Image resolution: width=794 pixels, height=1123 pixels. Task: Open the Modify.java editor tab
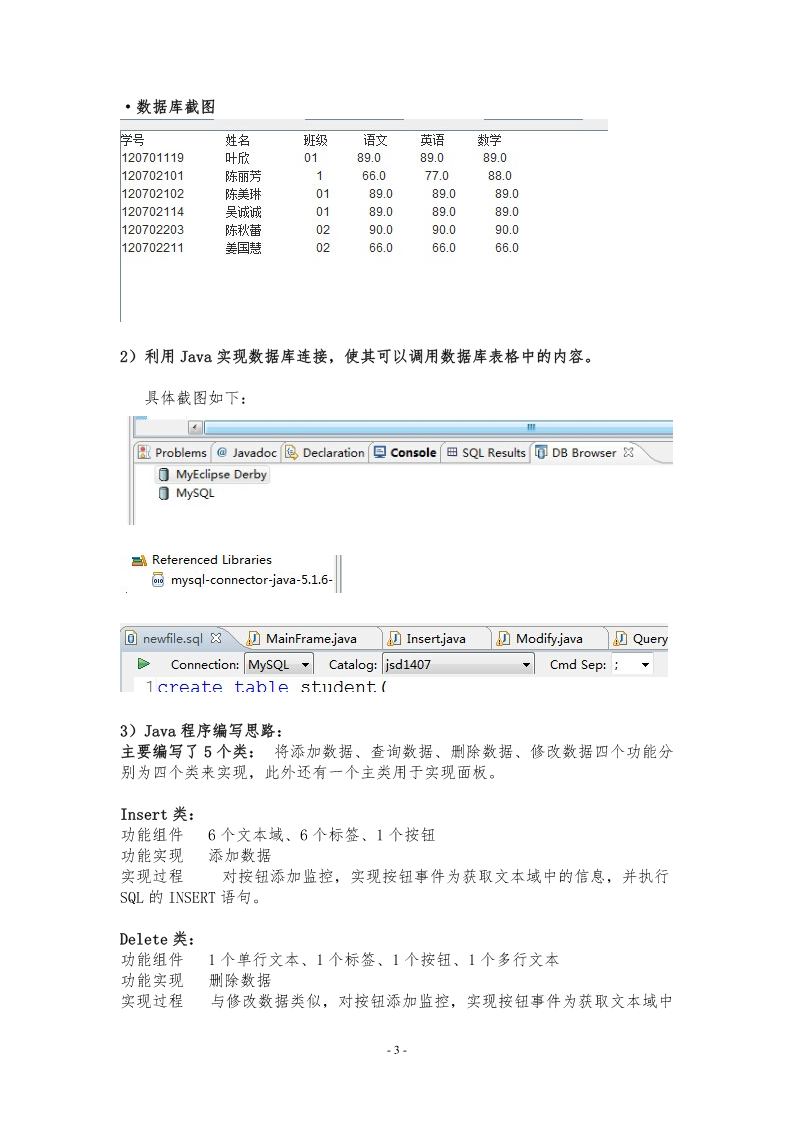[549, 638]
